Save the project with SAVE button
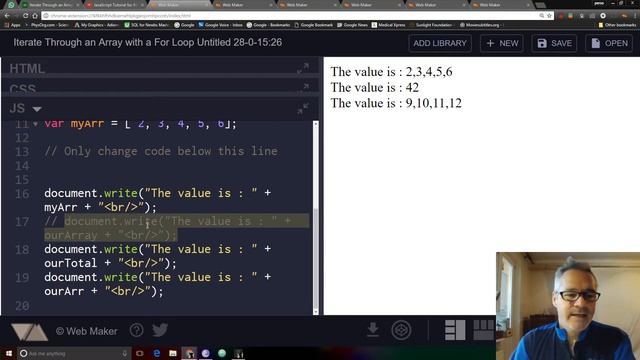The height and width of the screenshot is (360, 640). (554, 43)
